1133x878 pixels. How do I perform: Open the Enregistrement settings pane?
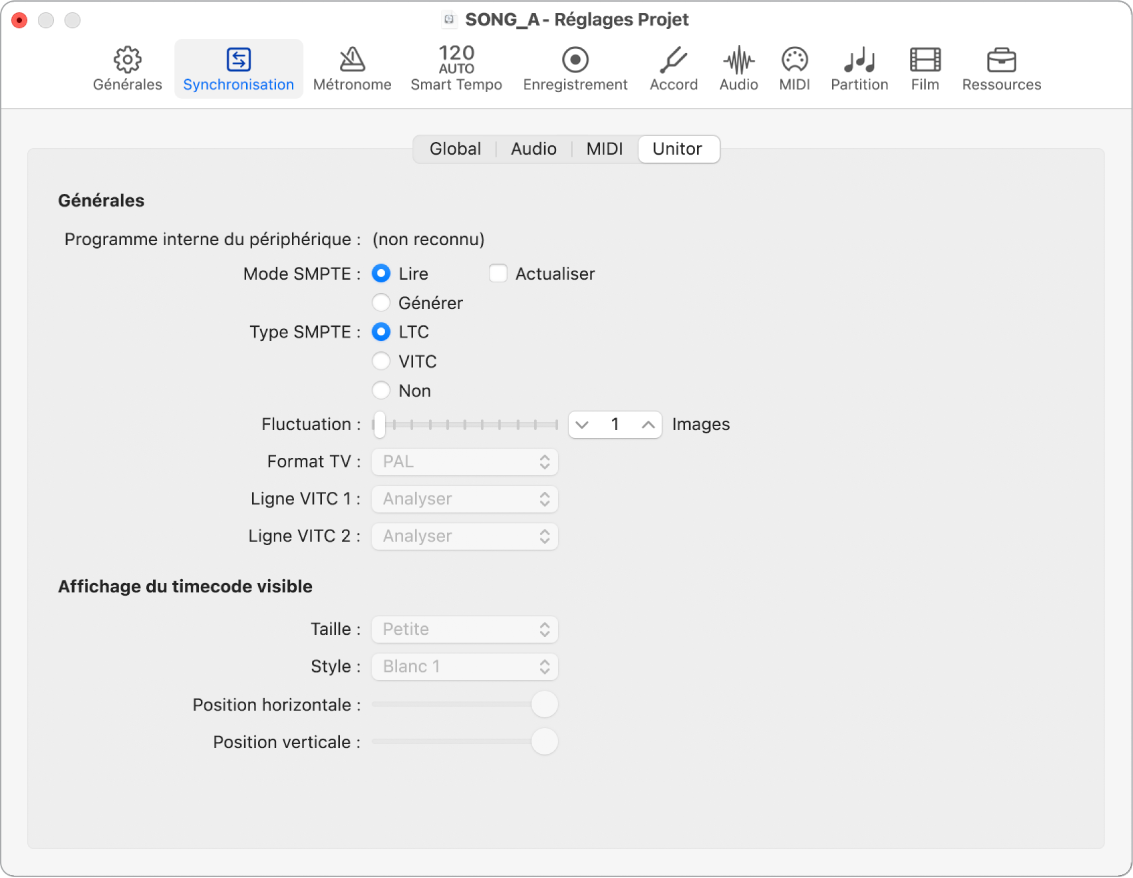coord(575,69)
